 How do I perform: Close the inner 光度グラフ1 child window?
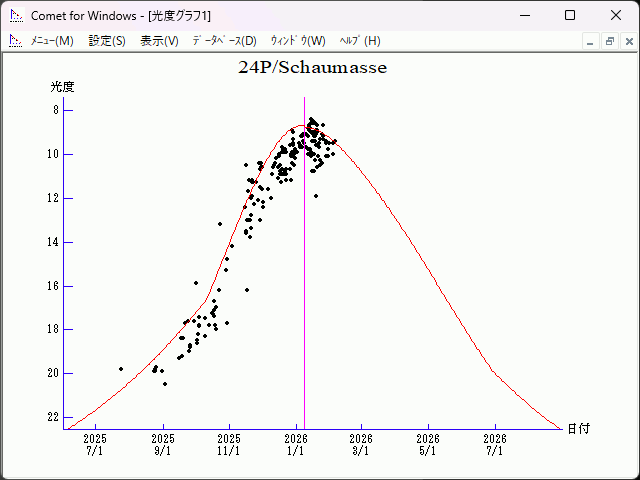tap(628, 41)
